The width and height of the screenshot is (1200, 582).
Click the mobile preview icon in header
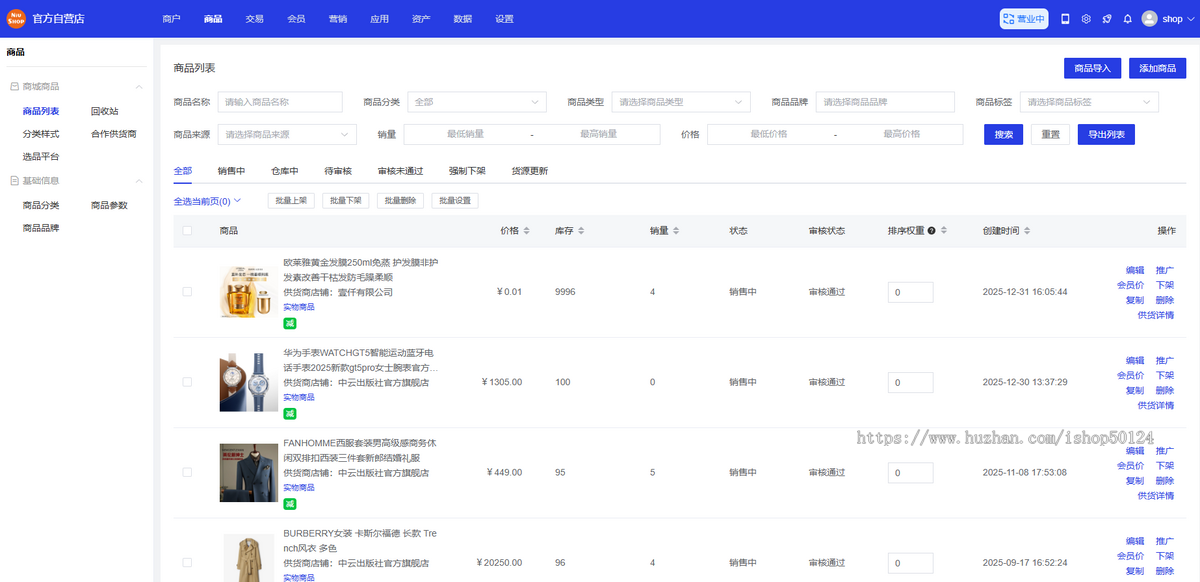(1065, 19)
